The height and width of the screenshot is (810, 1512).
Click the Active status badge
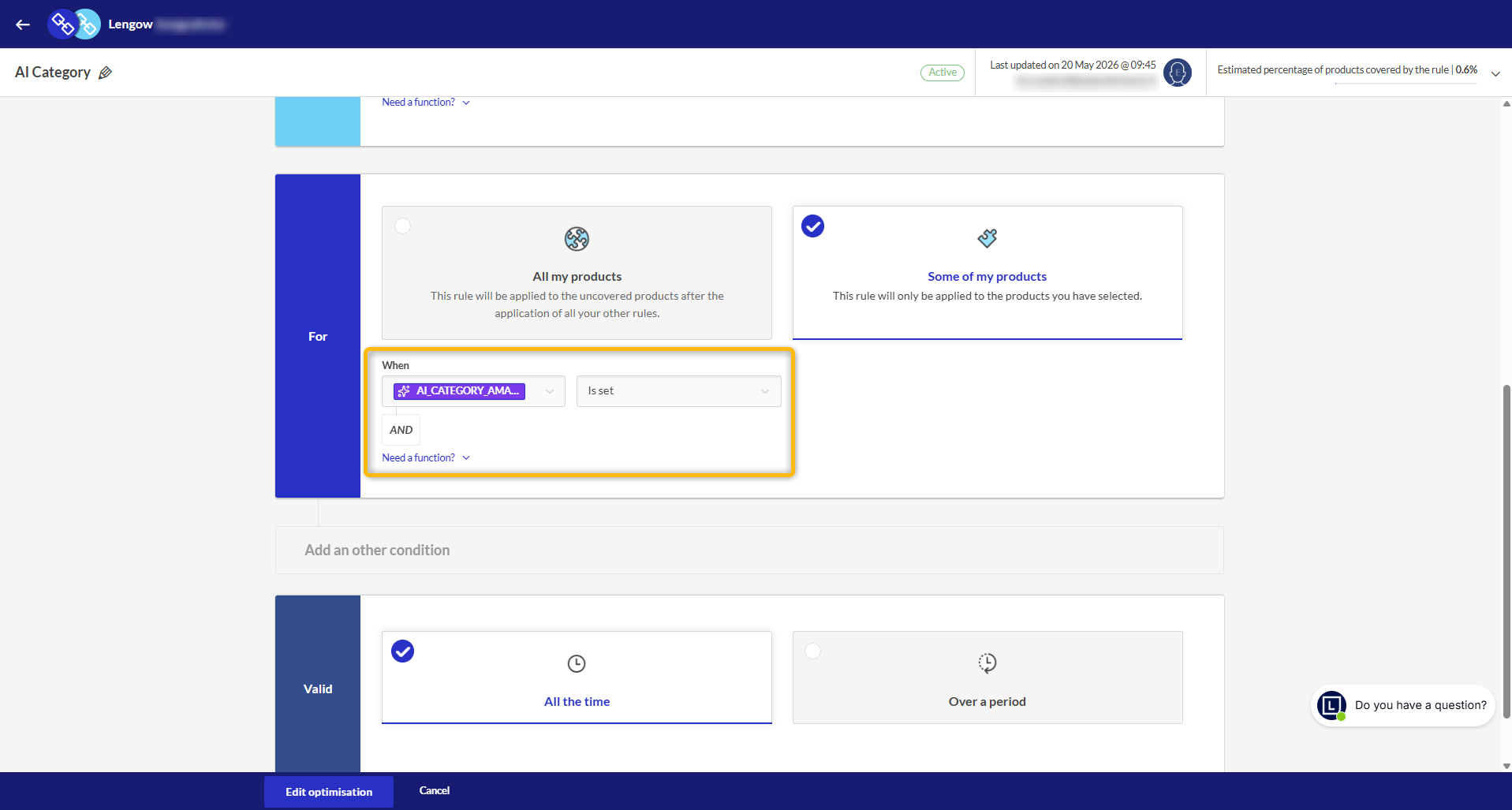point(942,73)
